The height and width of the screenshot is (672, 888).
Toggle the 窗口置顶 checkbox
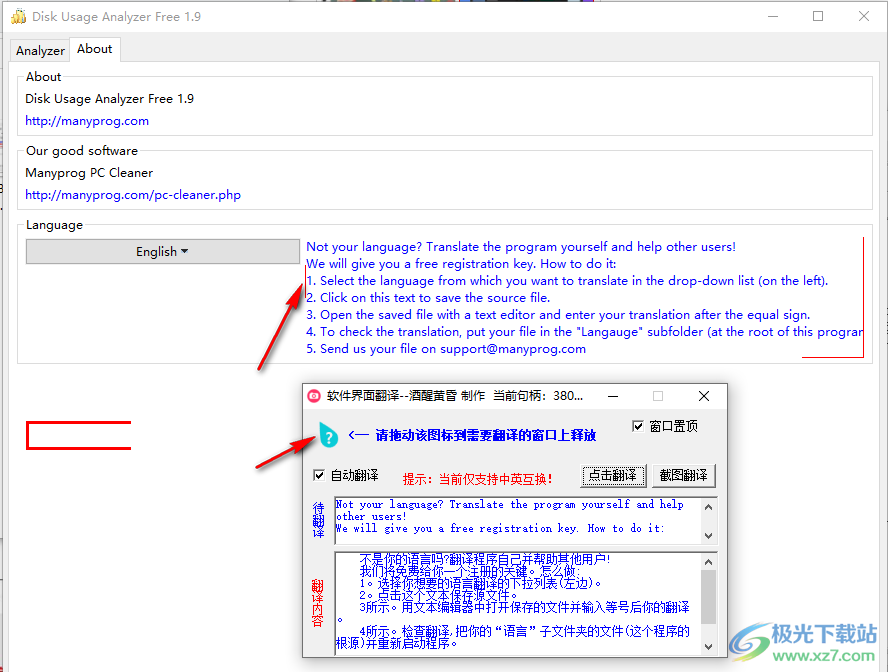click(x=639, y=427)
